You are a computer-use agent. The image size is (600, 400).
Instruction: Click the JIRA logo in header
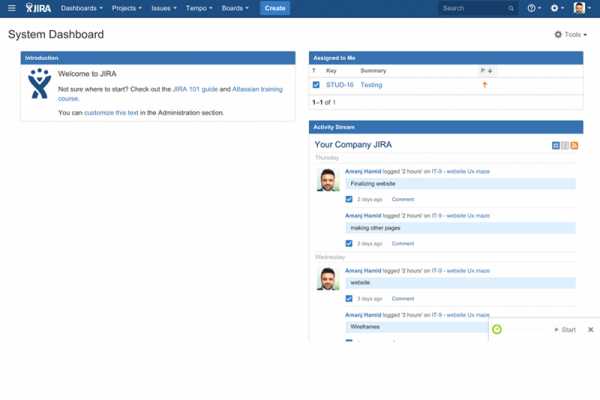coord(38,8)
